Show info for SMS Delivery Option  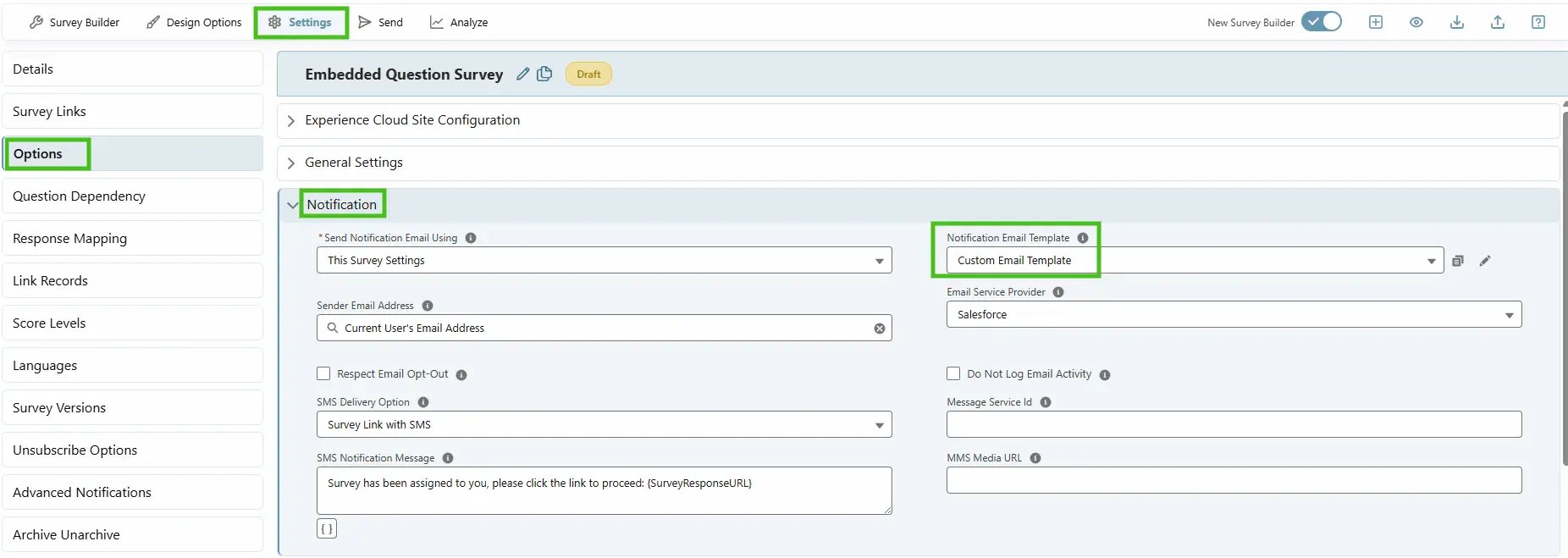click(423, 402)
